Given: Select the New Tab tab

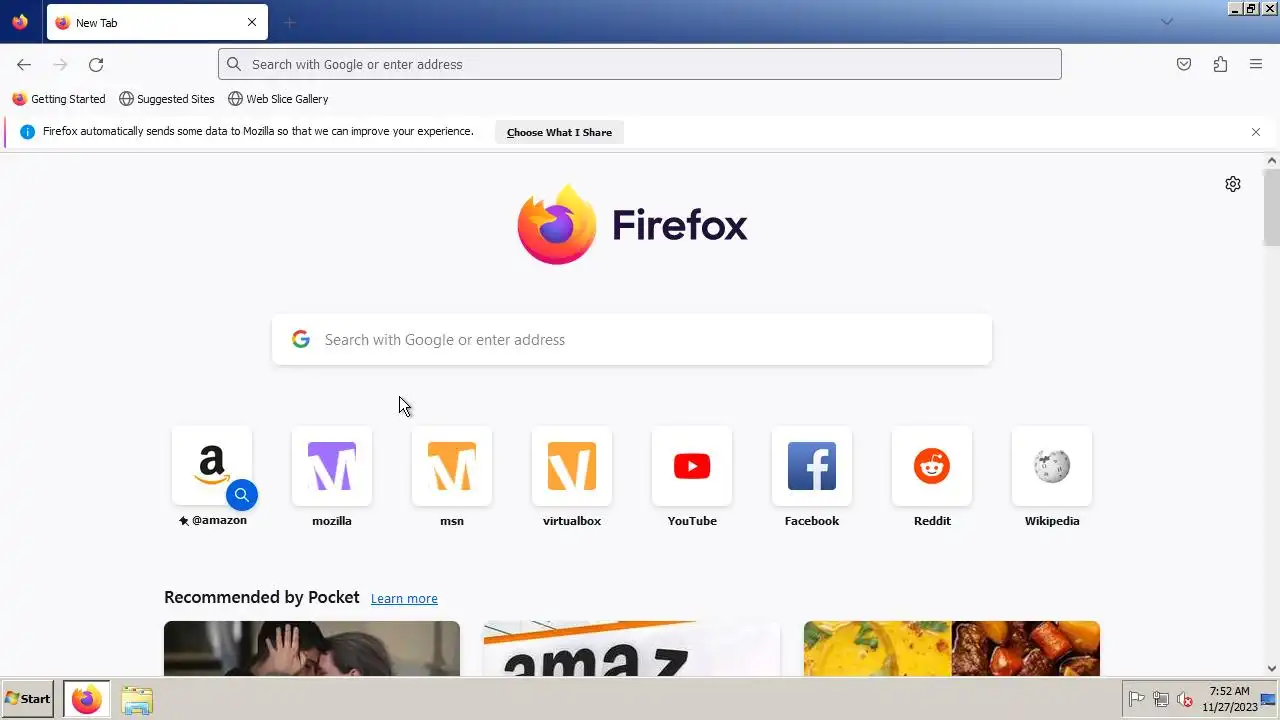Looking at the screenshot, I should [157, 22].
